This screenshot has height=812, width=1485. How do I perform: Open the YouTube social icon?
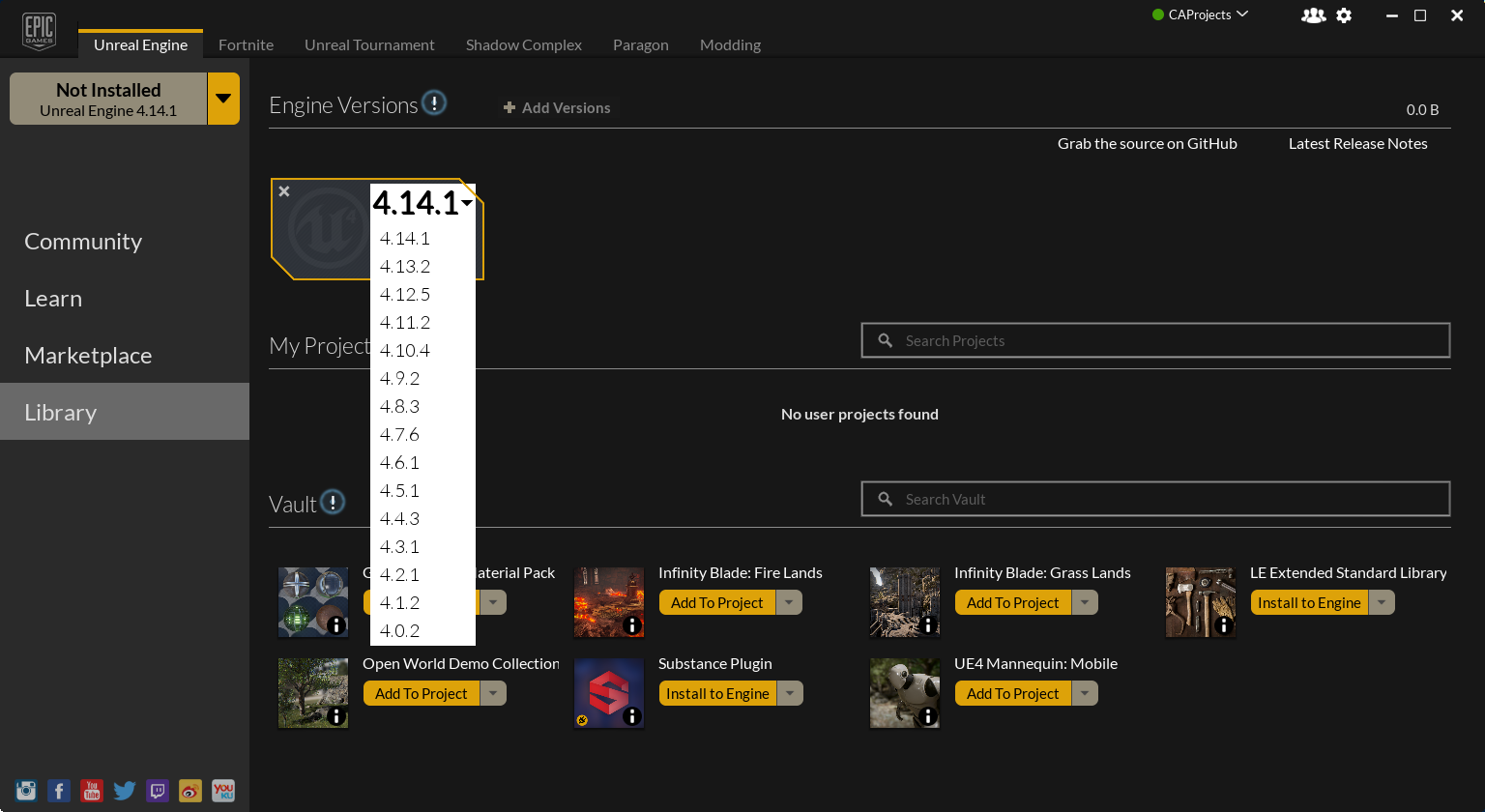pyautogui.click(x=92, y=791)
